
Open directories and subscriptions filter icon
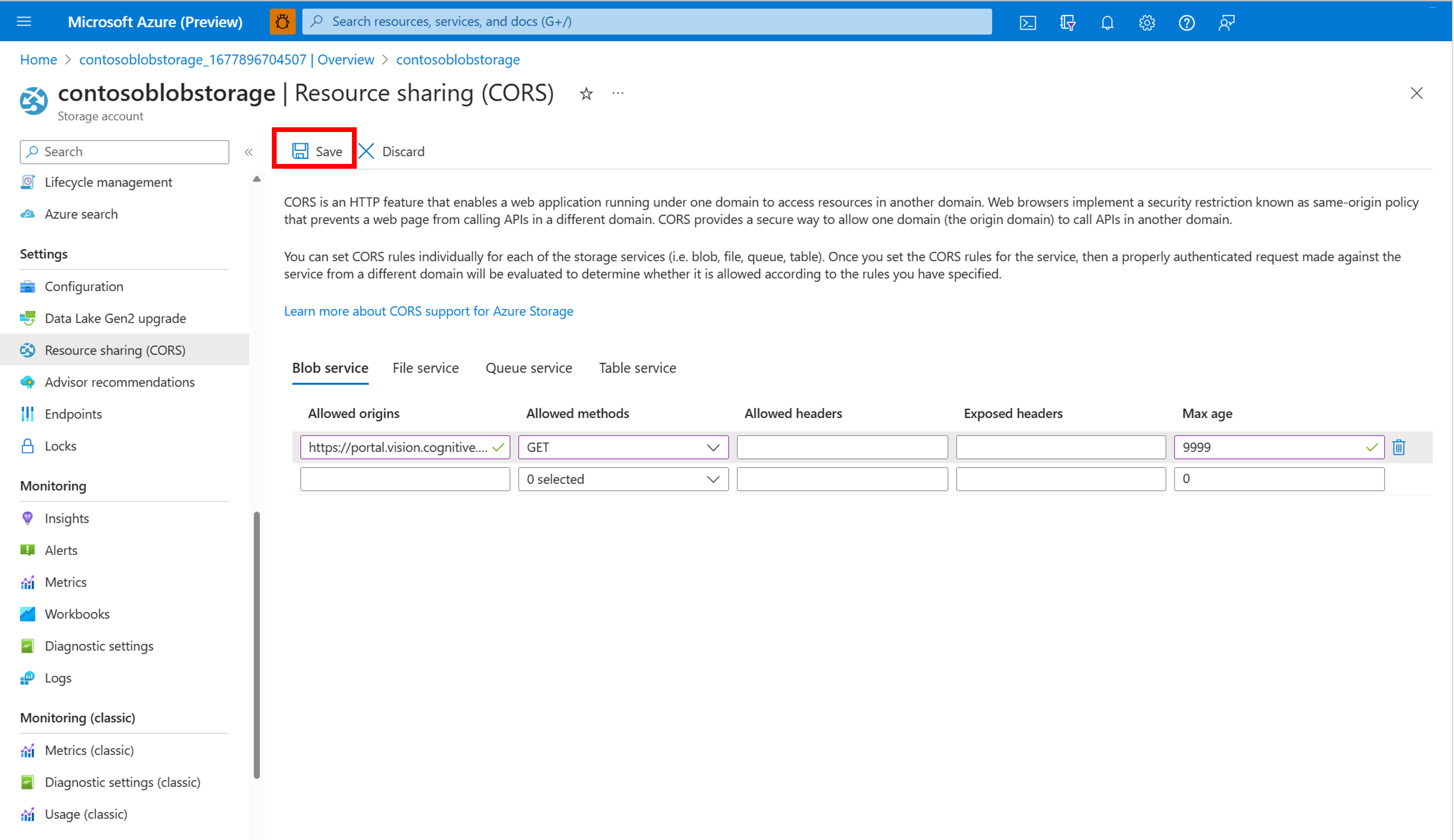[x=1067, y=22]
